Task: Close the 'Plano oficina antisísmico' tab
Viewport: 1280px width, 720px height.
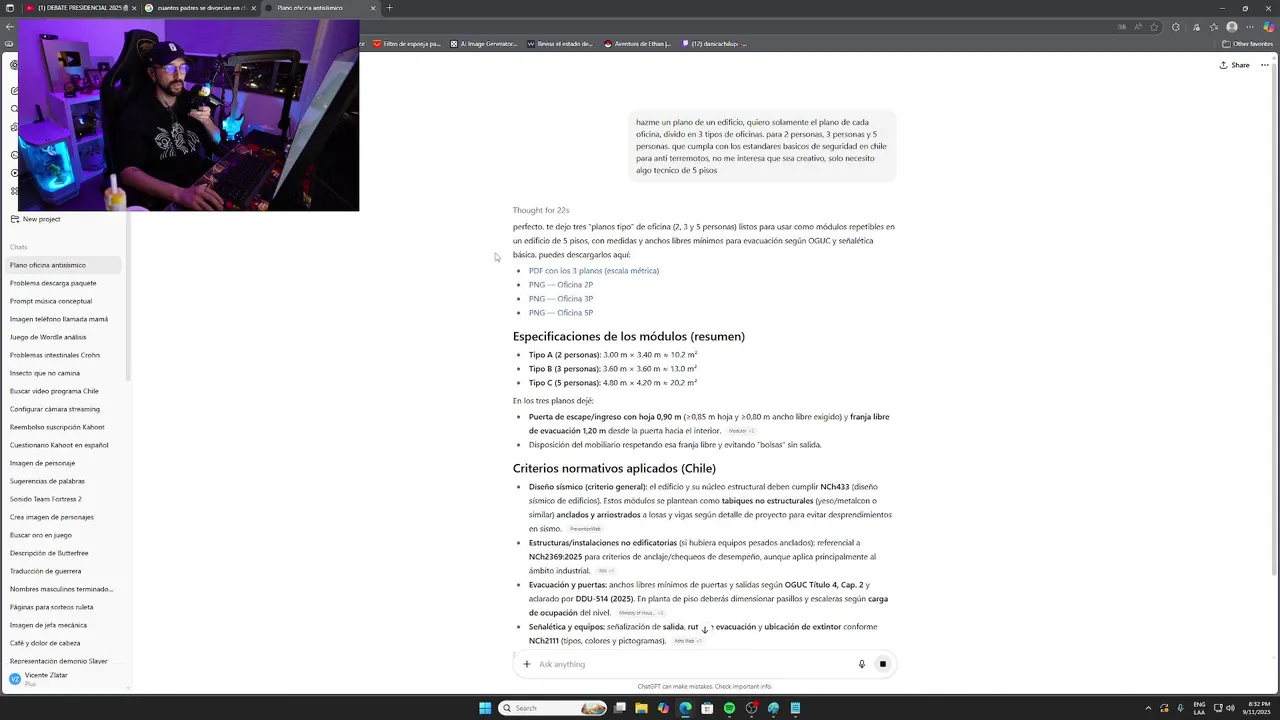Action: click(x=373, y=8)
